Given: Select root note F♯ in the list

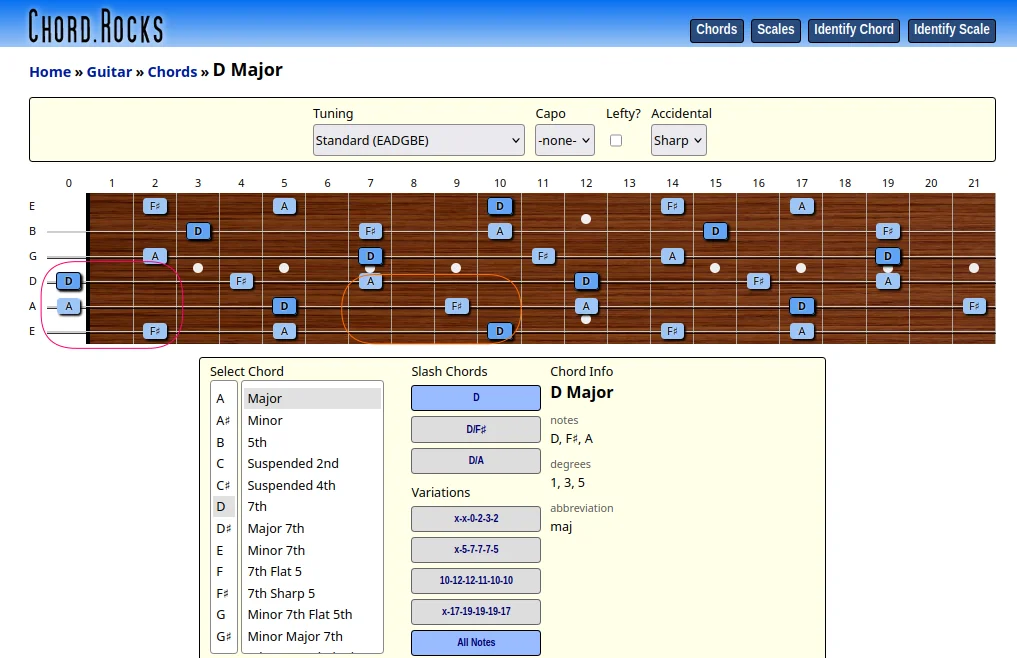Looking at the screenshot, I should [x=224, y=593].
